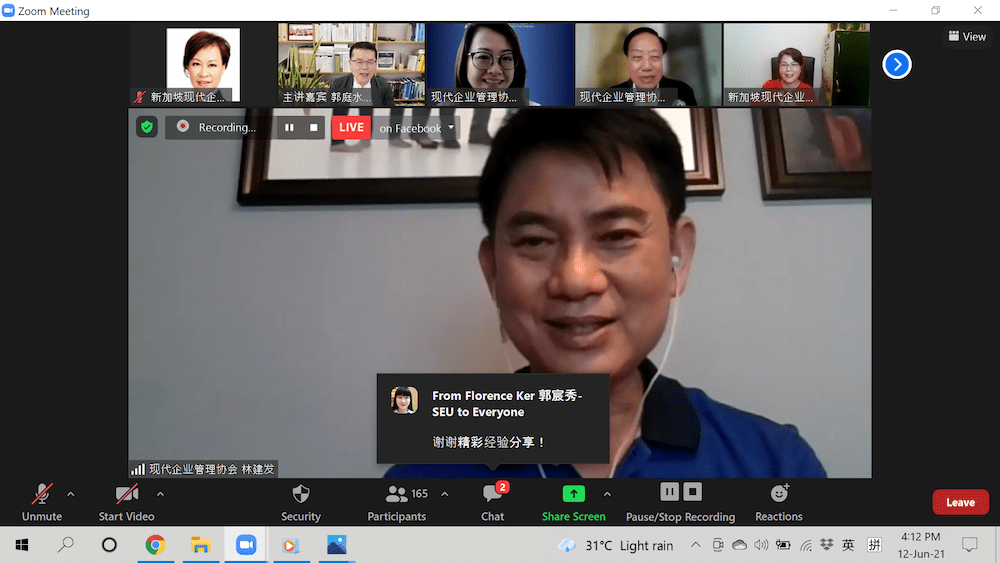Open the View layout menu
Image resolution: width=1000 pixels, height=563 pixels.
pos(966,37)
